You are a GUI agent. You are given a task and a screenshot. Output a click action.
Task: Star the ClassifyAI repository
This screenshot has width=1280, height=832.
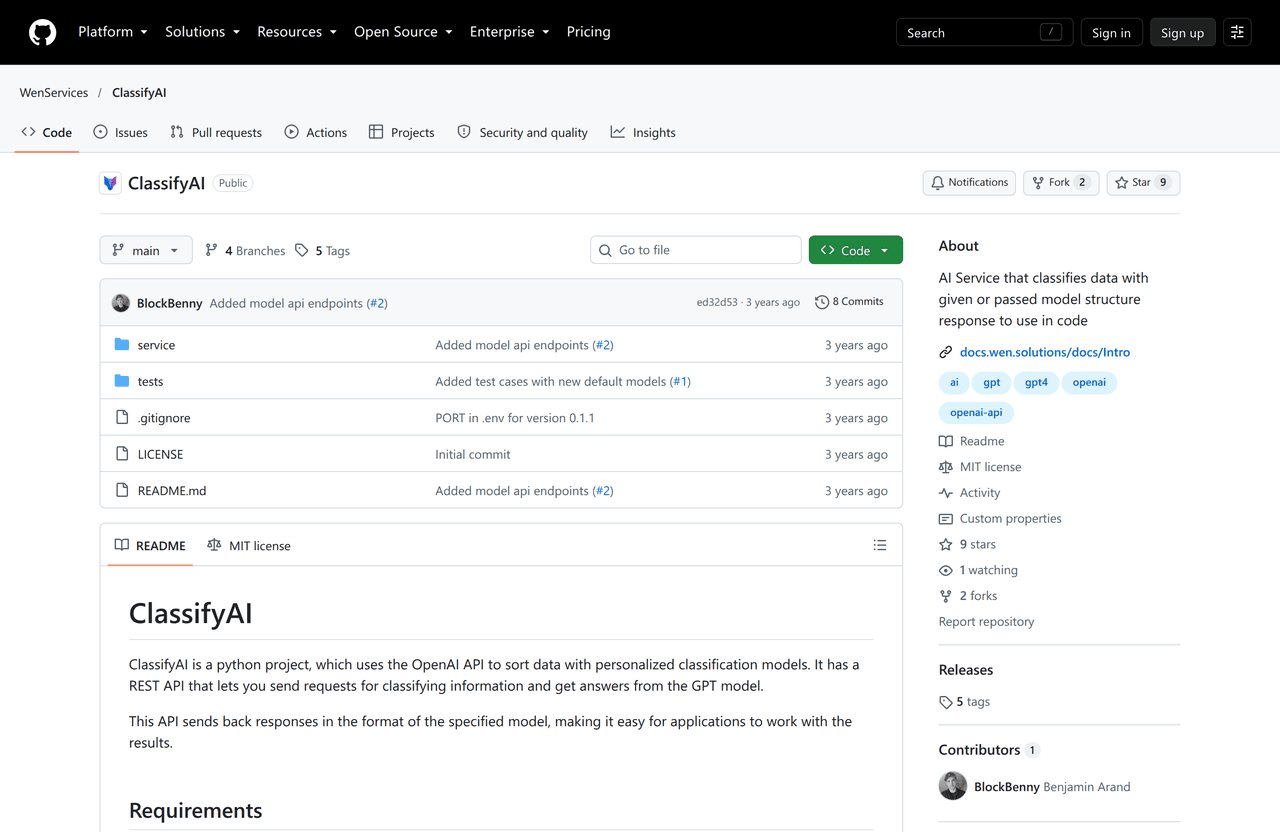(1143, 182)
